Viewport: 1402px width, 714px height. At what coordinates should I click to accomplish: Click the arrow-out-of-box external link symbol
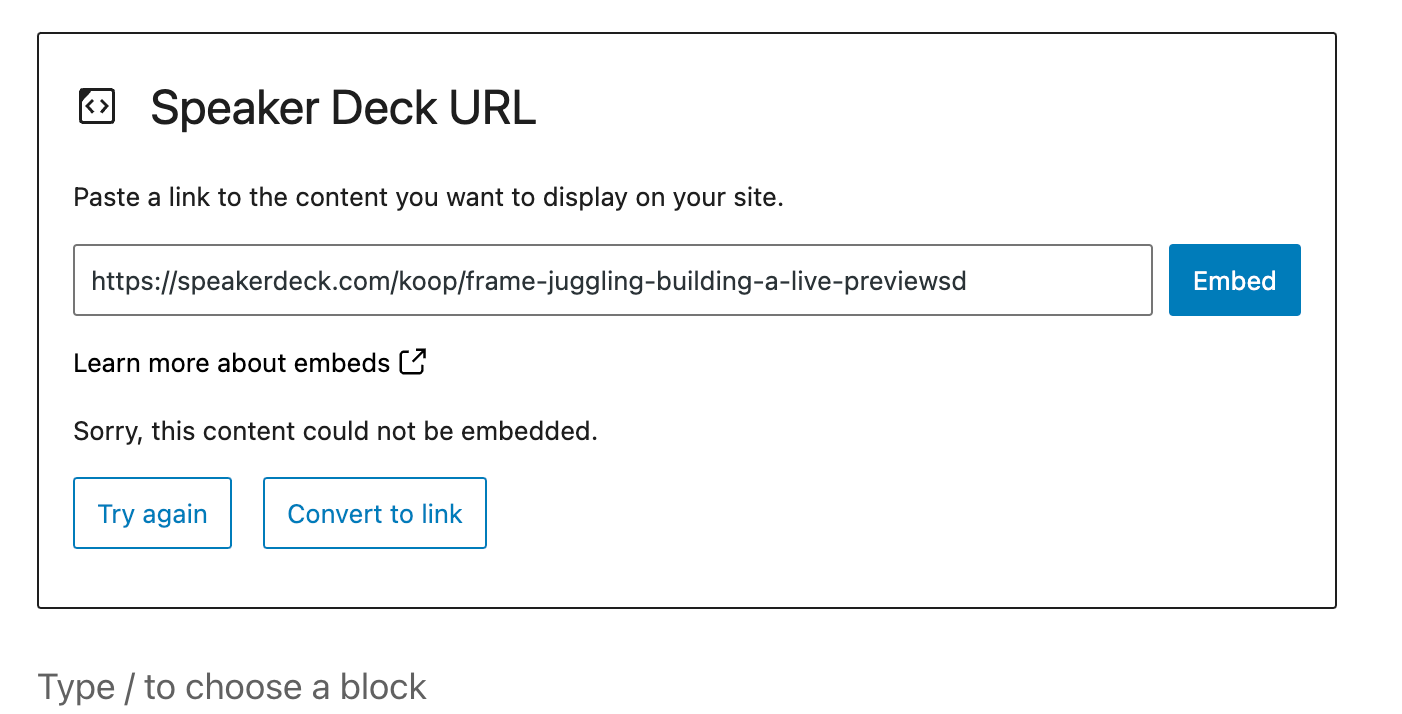(412, 361)
